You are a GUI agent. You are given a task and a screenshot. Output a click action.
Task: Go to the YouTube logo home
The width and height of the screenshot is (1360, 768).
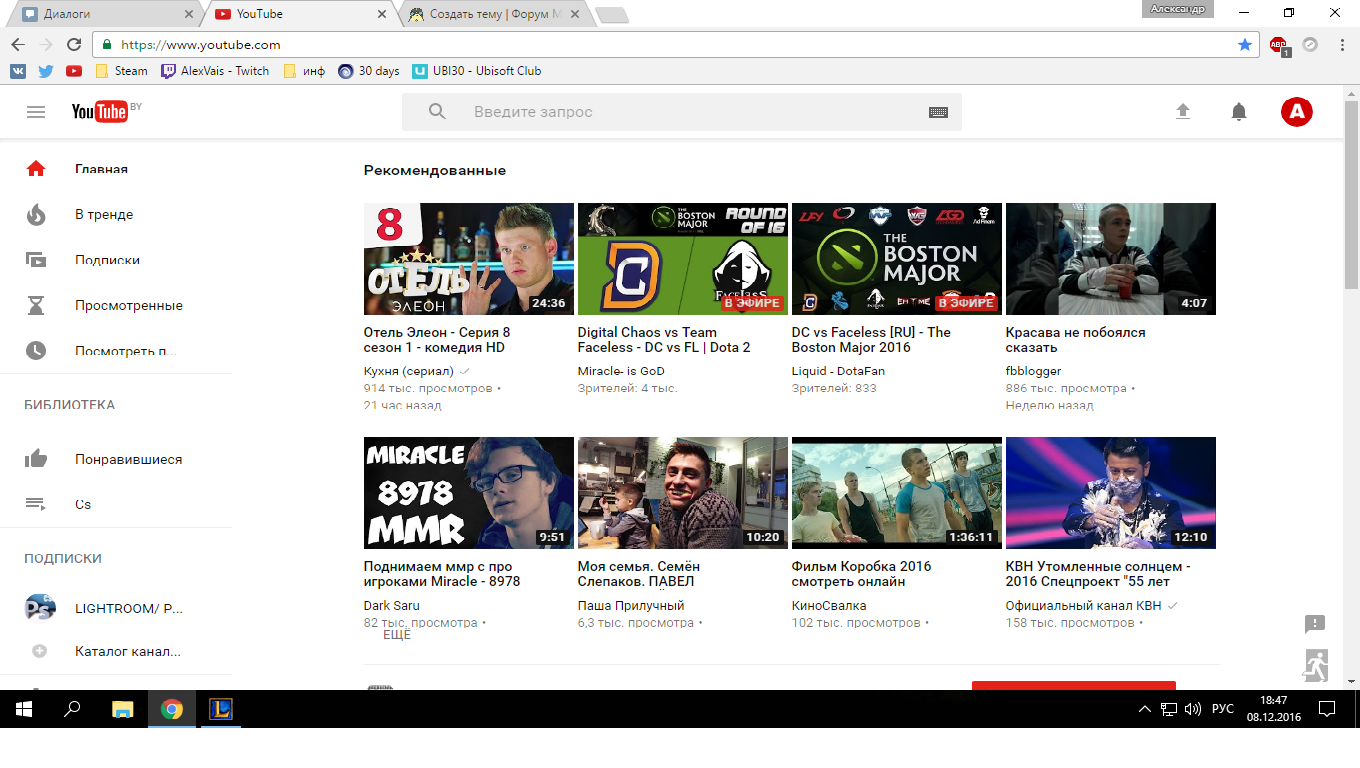click(x=100, y=111)
